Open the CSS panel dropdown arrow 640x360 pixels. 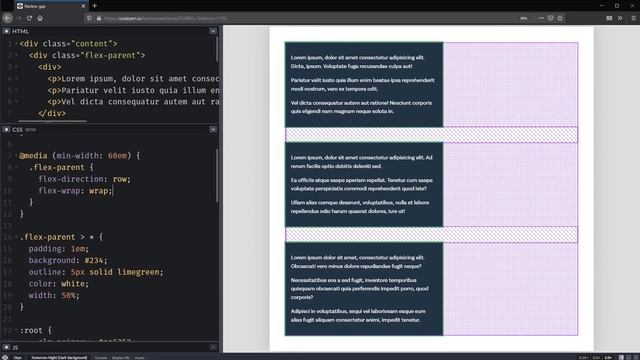click(213, 129)
